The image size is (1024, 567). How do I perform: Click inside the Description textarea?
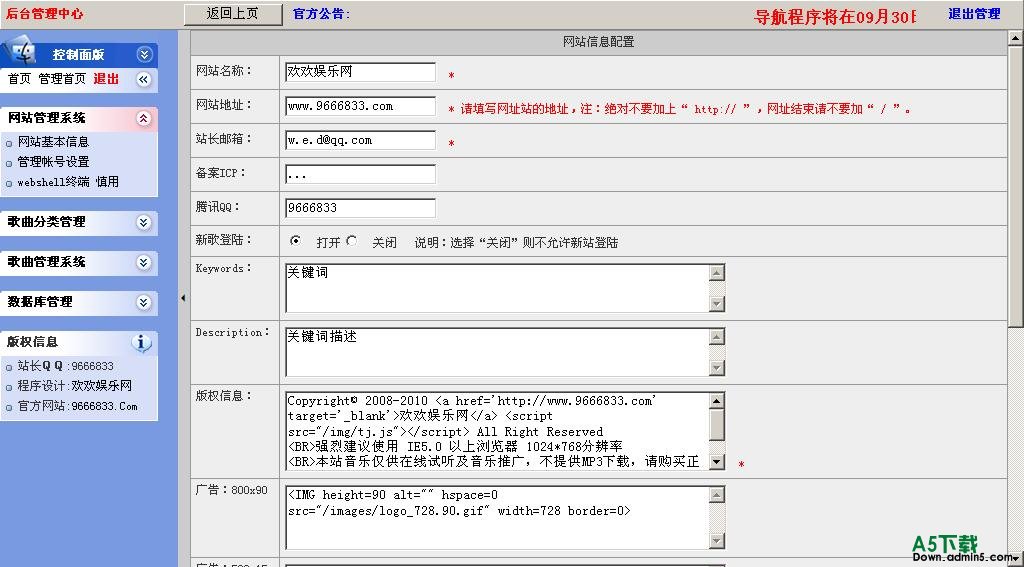[498, 352]
